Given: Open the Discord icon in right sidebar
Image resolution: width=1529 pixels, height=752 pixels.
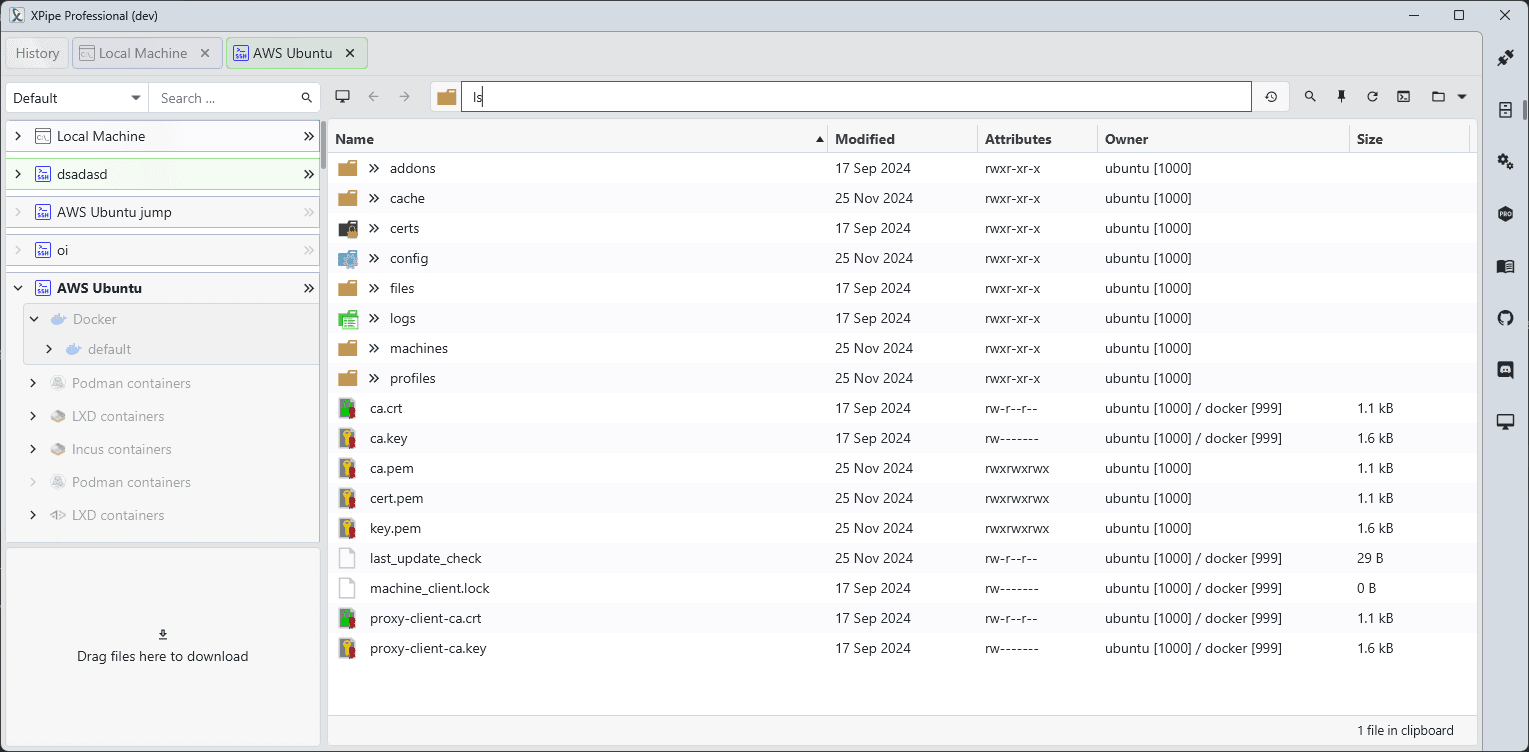Looking at the screenshot, I should click(x=1505, y=370).
